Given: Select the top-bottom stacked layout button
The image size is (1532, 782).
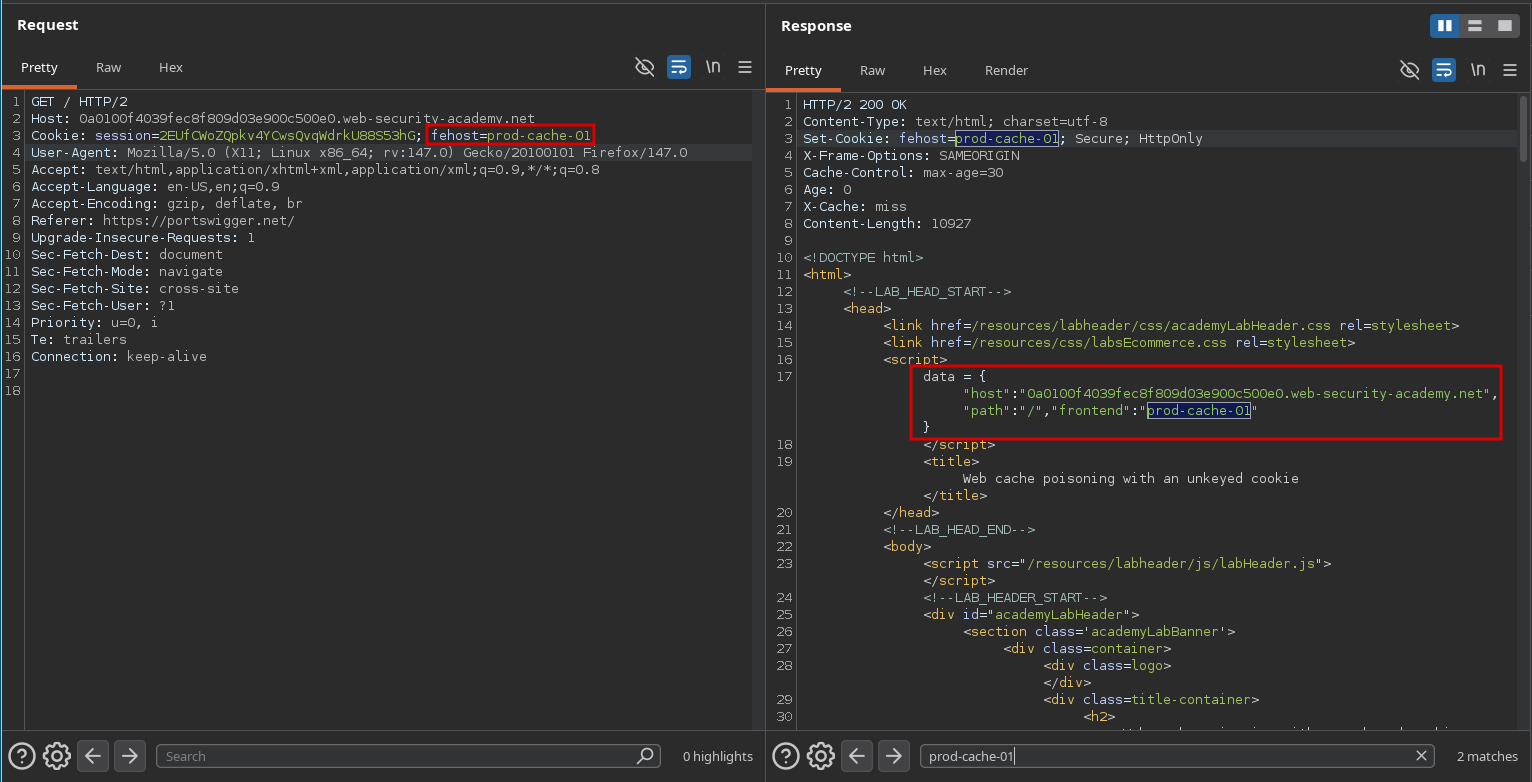Looking at the screenshot, I should point(1474,26).
